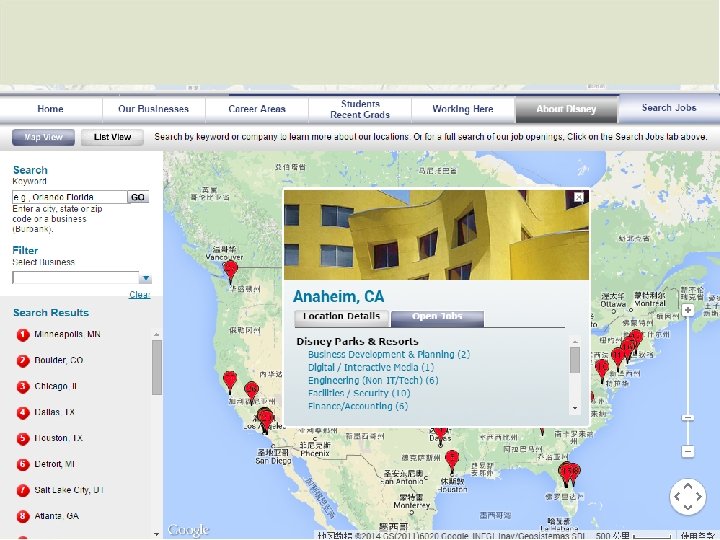Open Students Recent Grads tab
This screenshot has width=720, height=540.
click(360, 109)
